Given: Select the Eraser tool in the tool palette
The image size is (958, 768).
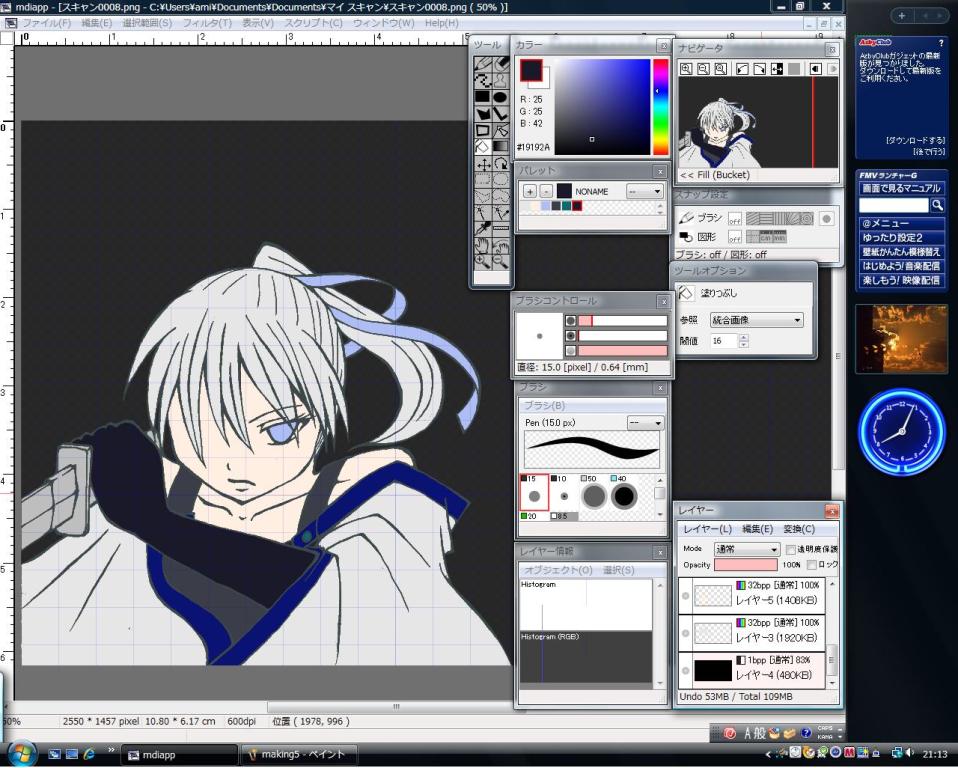Looking at the screenshot, I should (x=501, y=63).
